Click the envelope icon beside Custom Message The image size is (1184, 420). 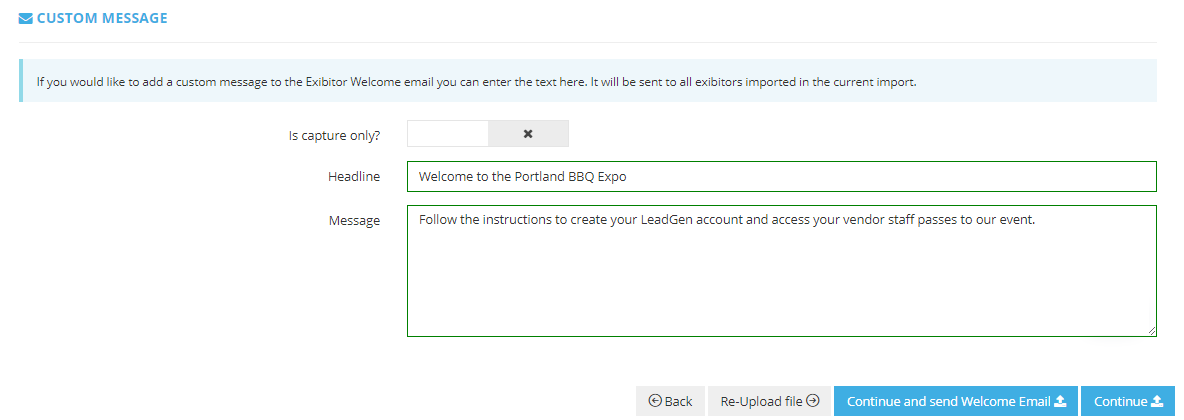26,18
